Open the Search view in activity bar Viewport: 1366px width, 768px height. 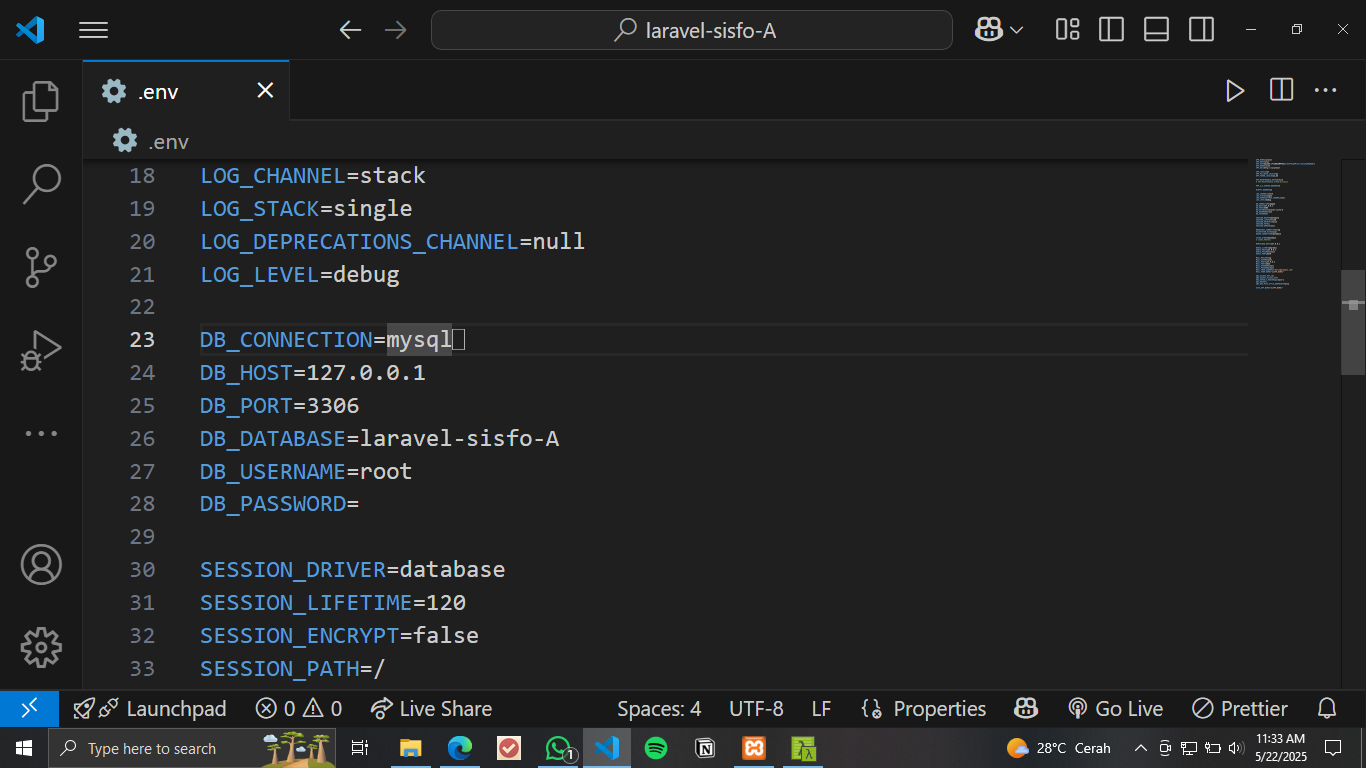[41, 184]
